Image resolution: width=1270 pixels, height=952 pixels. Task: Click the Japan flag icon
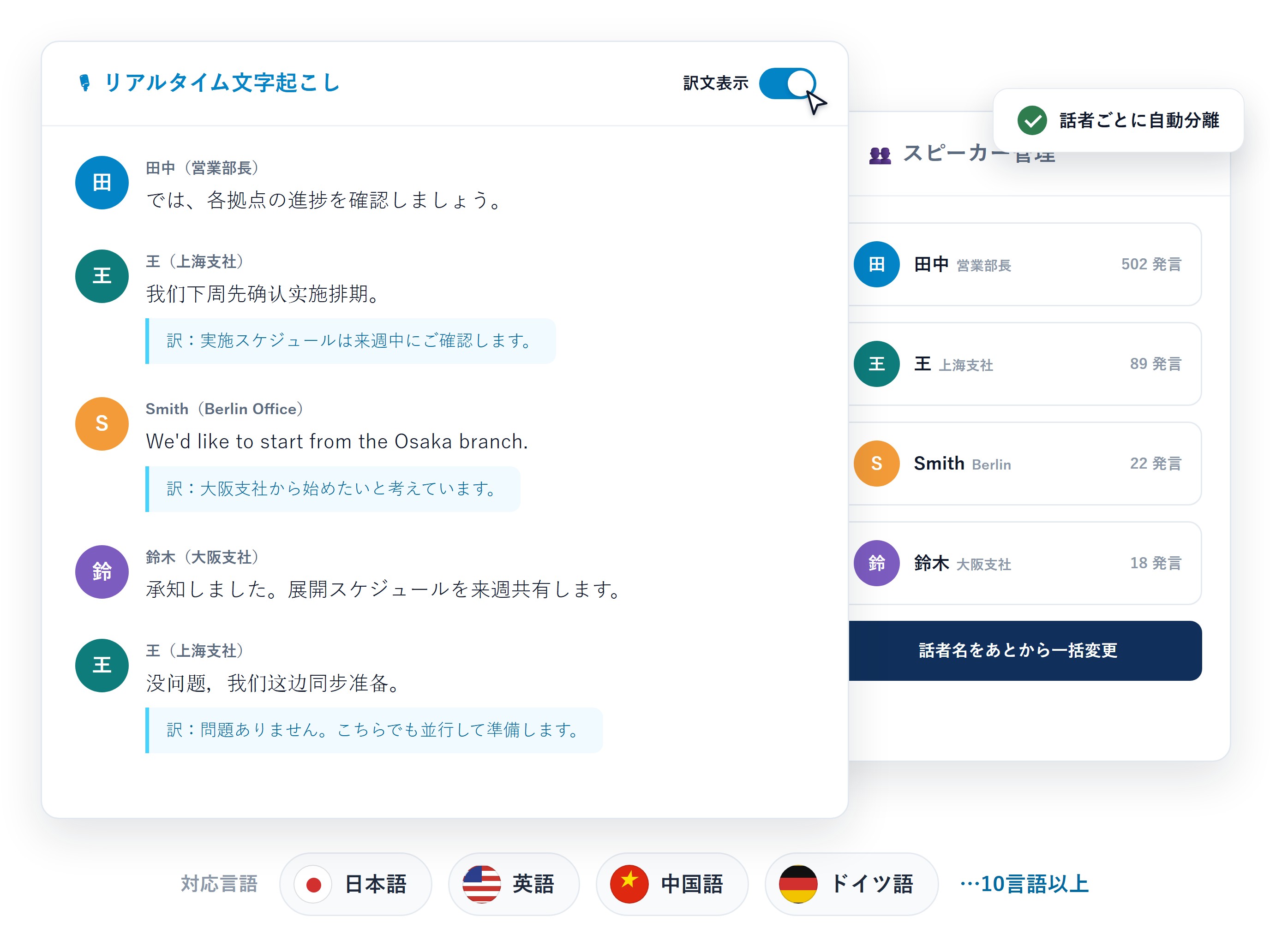point(313,884)
